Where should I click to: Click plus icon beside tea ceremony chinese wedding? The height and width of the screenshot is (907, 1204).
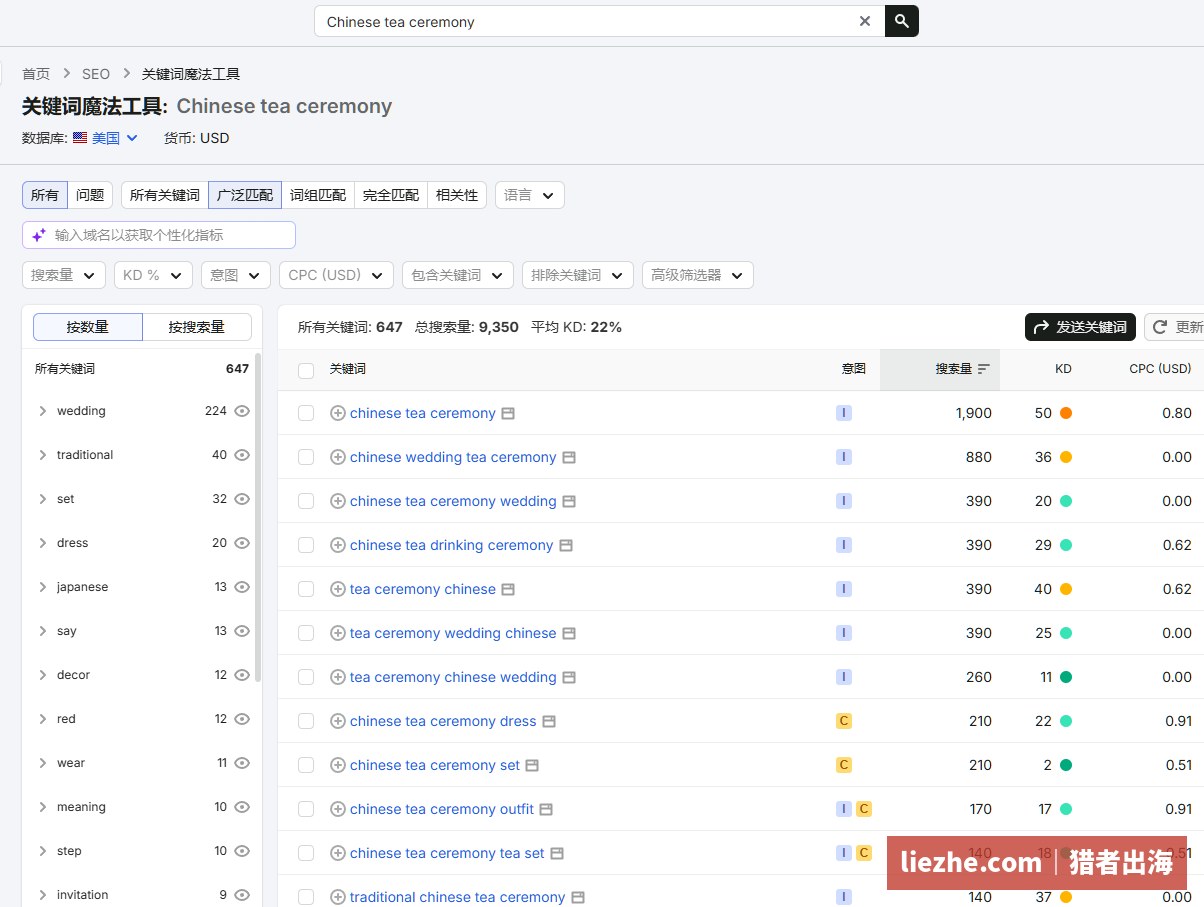pyautogui.click(x=338, y=677)
